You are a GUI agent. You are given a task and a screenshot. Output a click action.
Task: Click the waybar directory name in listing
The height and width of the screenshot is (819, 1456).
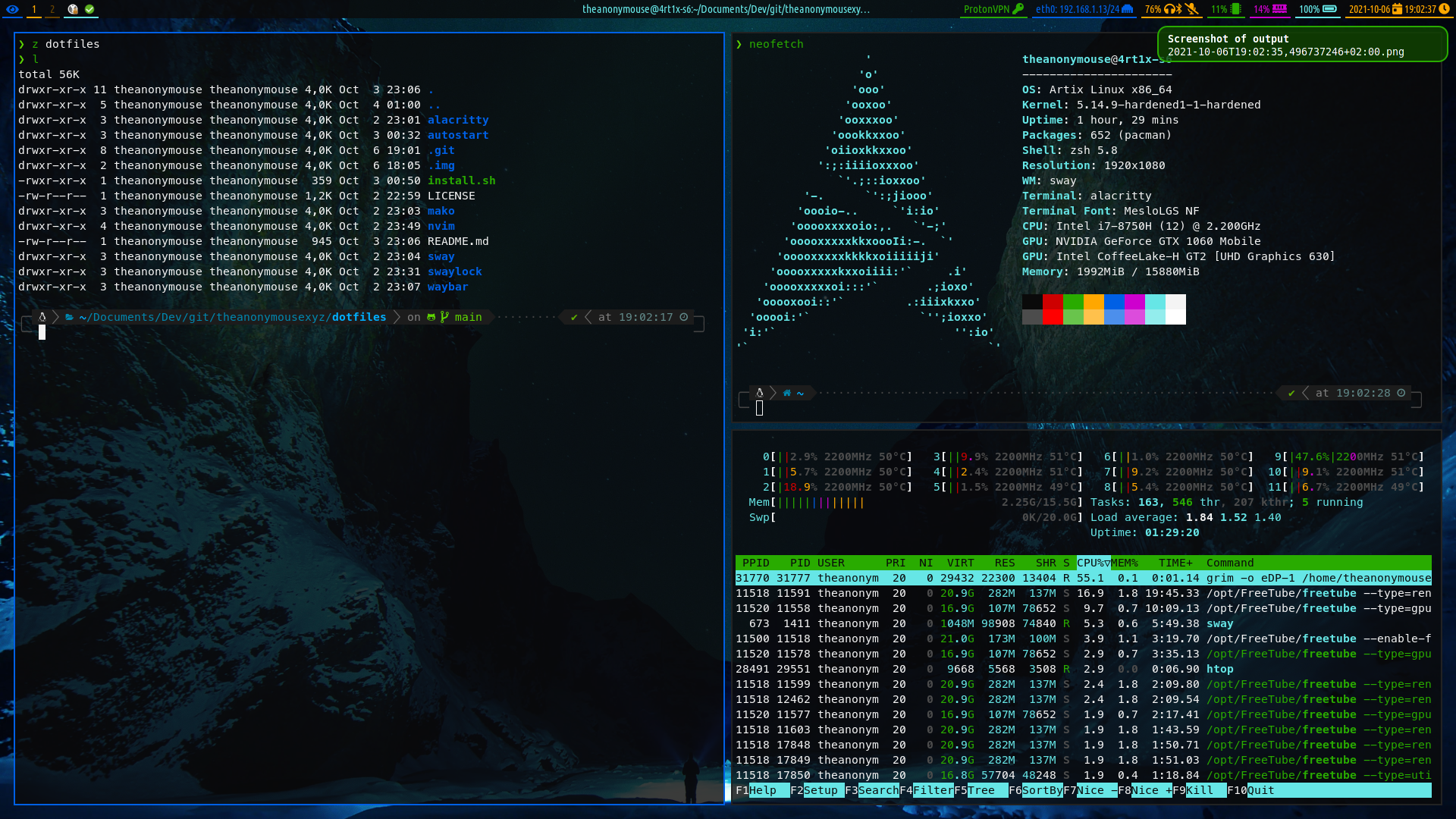click(447, 287)
